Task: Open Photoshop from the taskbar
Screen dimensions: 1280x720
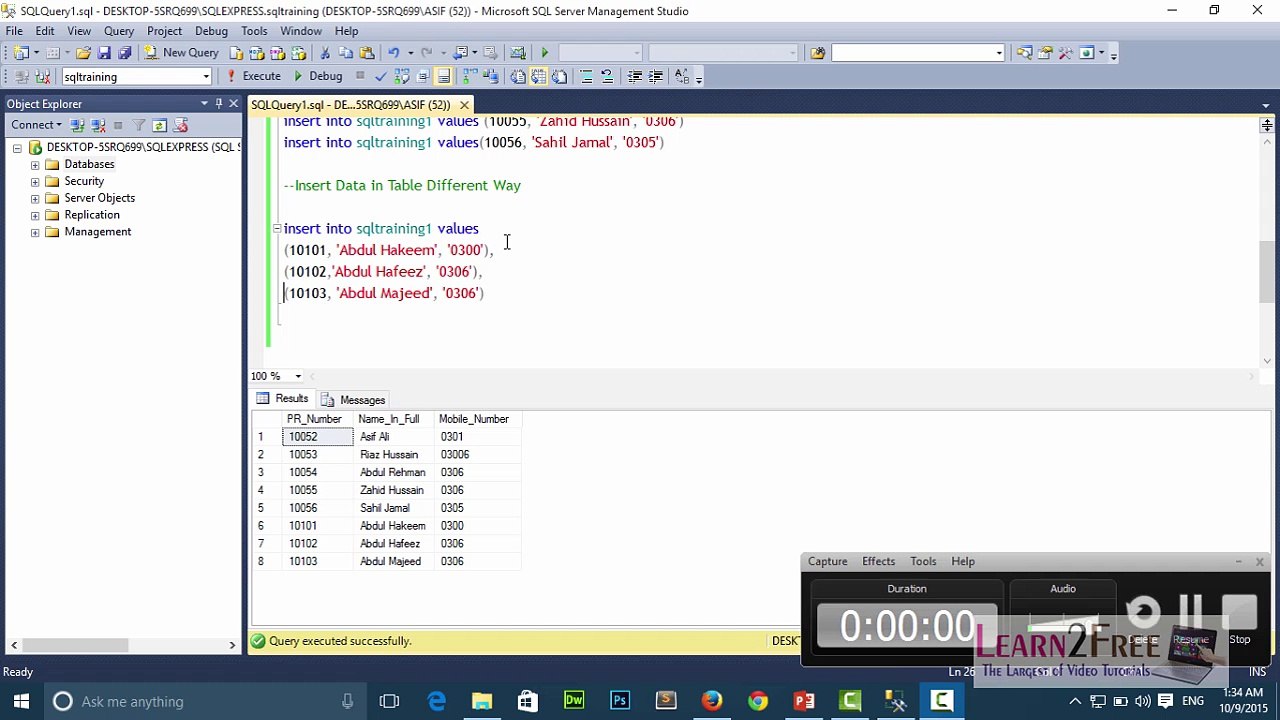Action: pos(620,701)
